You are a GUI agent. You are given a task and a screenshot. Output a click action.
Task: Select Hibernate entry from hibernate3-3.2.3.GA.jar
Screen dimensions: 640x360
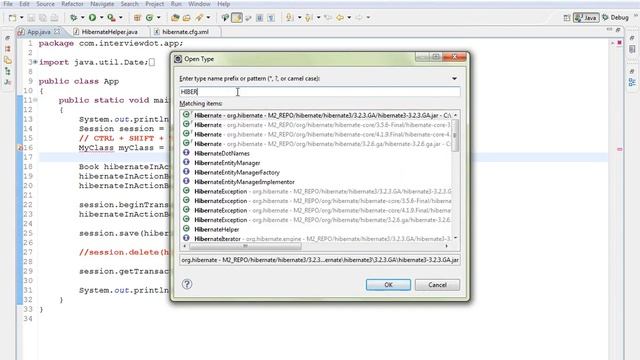pos(317,115)
